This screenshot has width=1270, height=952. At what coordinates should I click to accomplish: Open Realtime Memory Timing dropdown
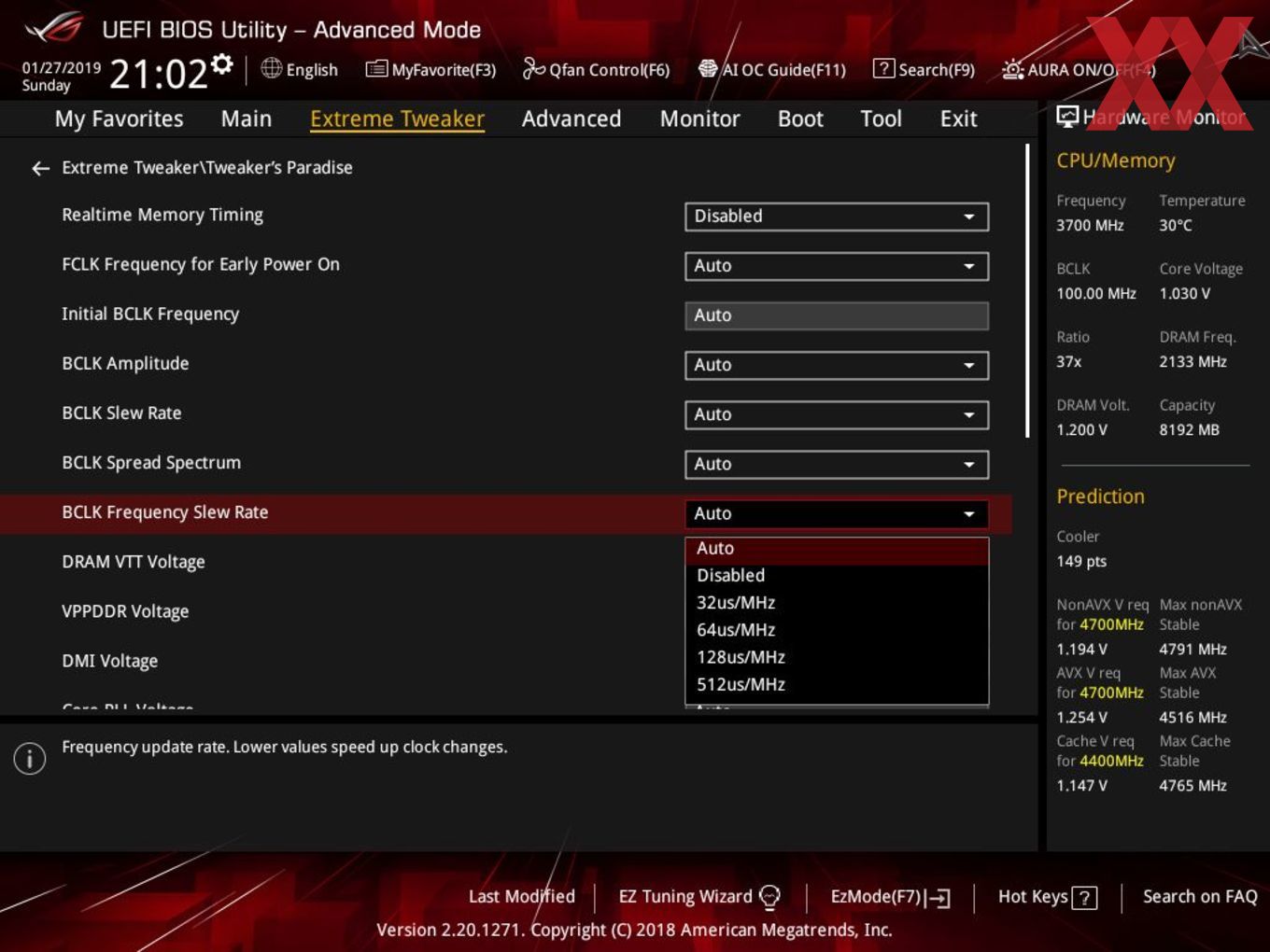point(837,217)
